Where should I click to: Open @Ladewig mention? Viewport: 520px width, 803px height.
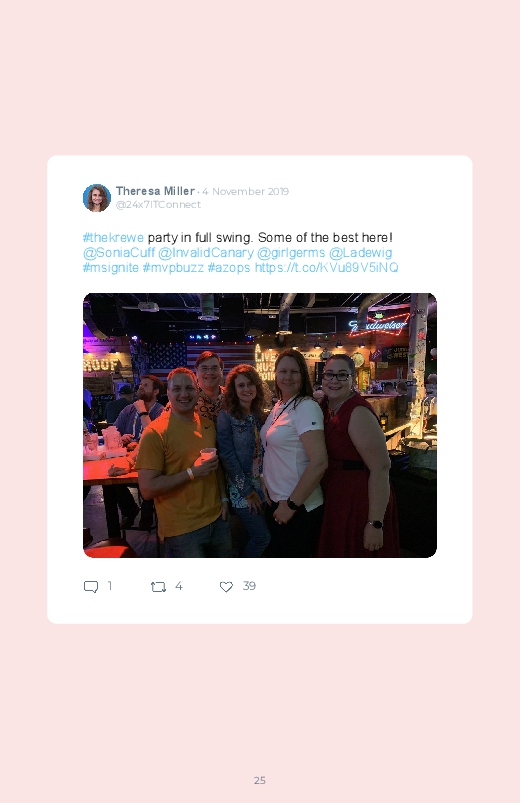(x=361, y=252)
